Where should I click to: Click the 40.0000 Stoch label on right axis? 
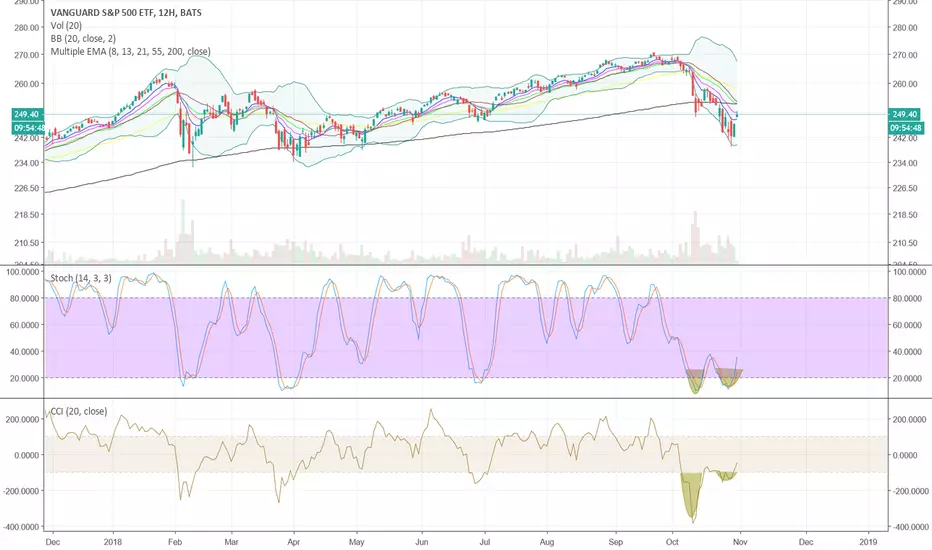coord(909,352)
